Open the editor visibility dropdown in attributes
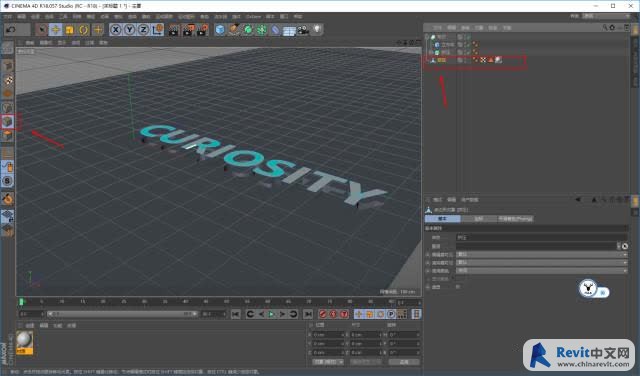The height and width of the screenshot is (376, 640). [x=542, y=254]
